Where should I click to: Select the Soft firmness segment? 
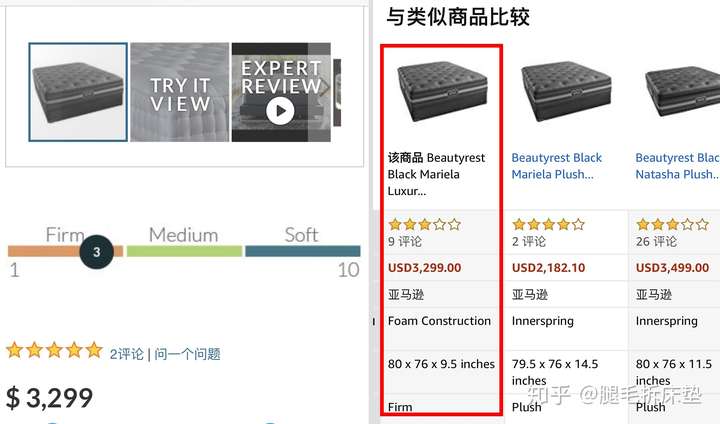click(302, 251)
